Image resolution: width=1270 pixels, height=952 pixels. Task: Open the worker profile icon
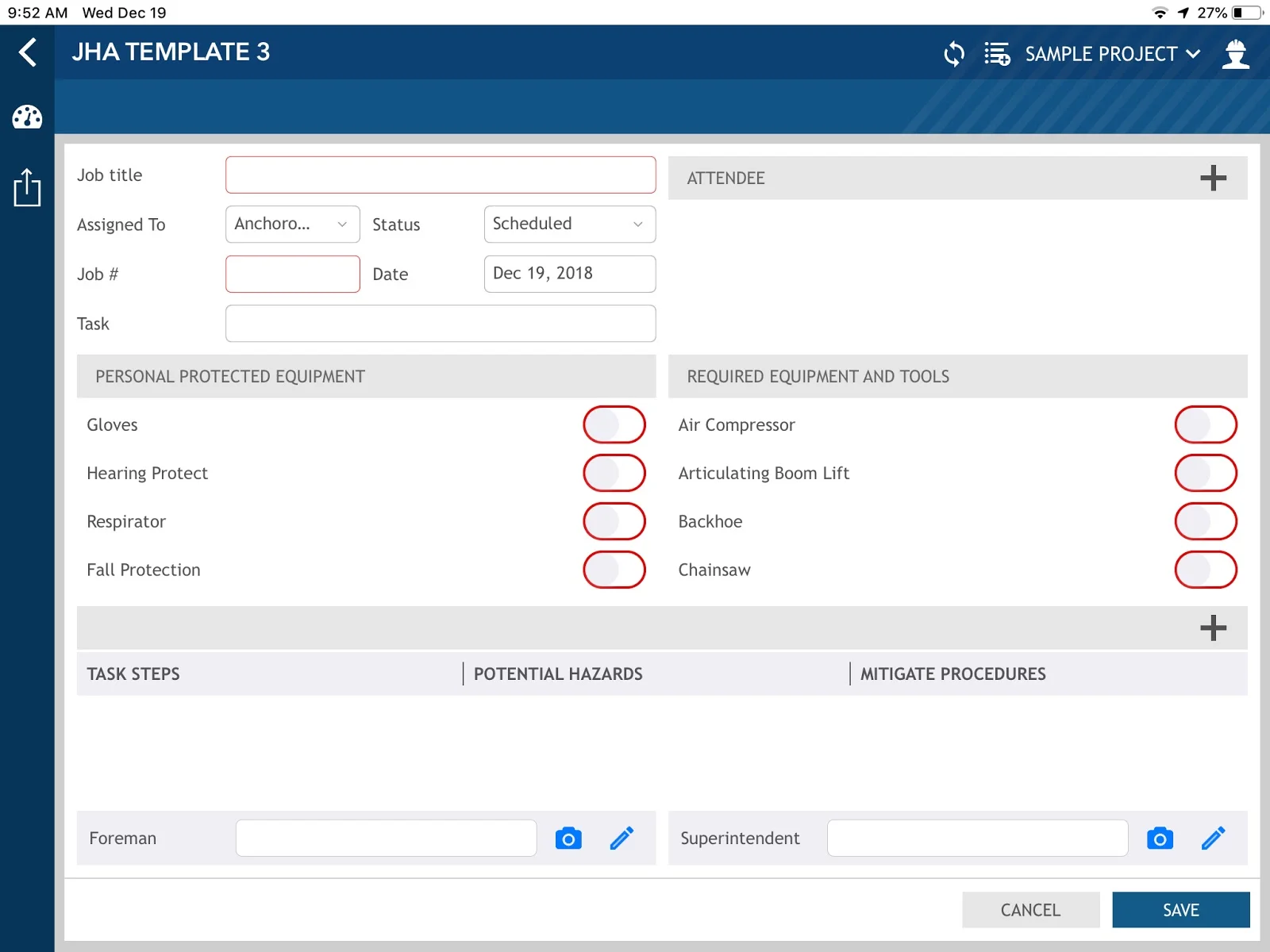click(x=1236, y=54)
